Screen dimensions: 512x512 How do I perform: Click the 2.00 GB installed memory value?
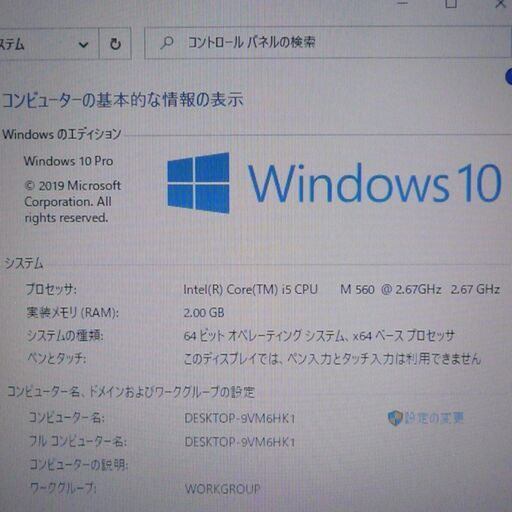click(204, 313)
